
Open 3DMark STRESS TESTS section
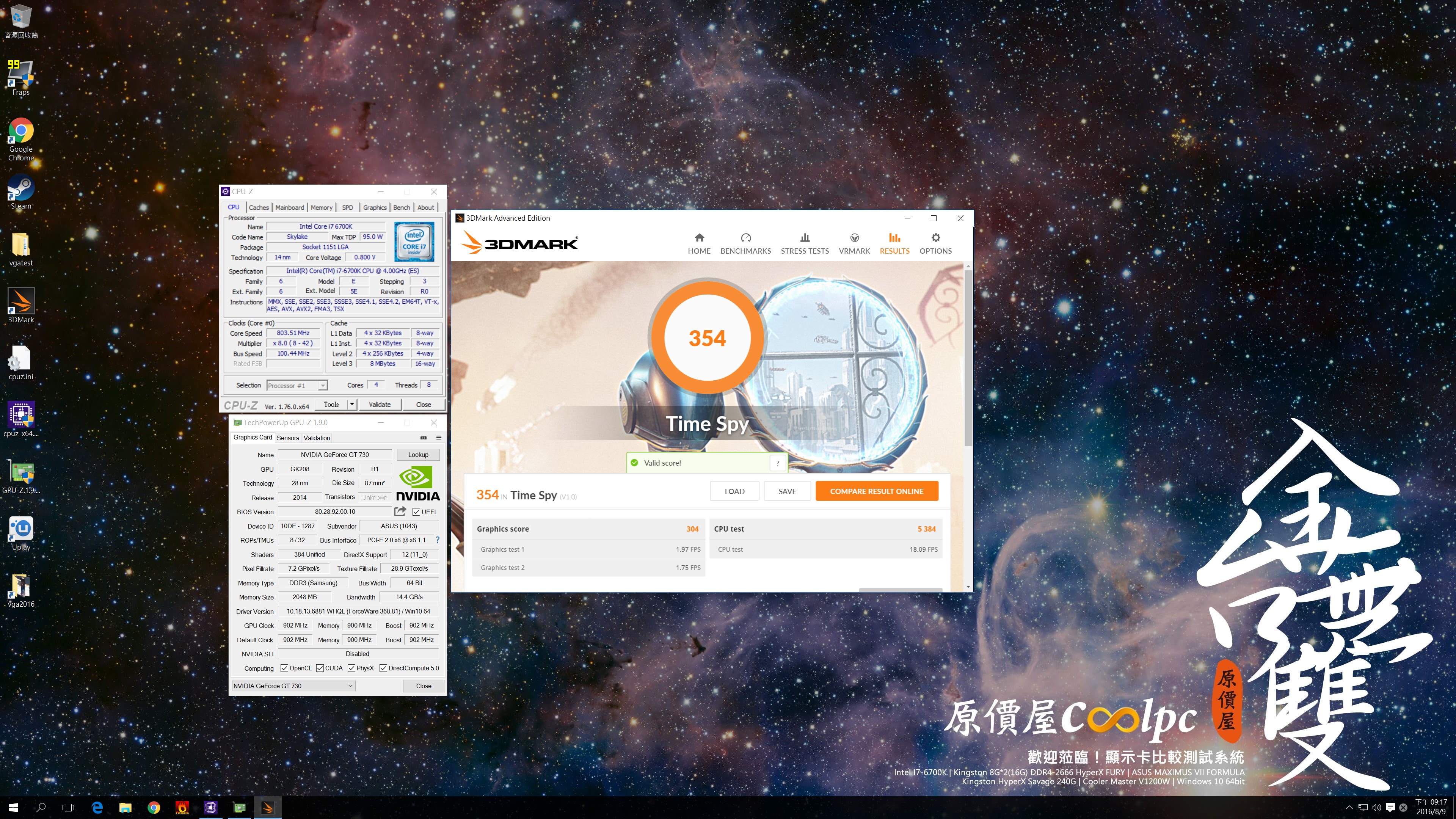tap(805, 243)
